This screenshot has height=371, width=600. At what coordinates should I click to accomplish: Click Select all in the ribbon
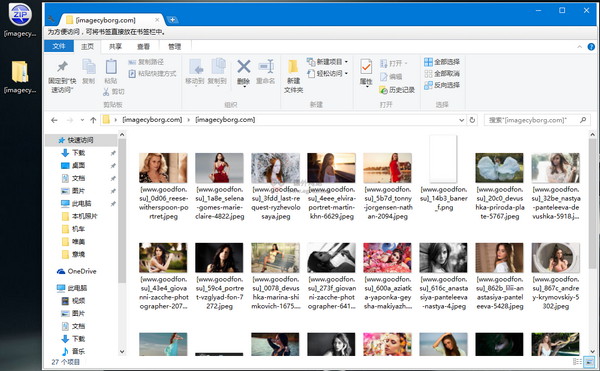442,62
